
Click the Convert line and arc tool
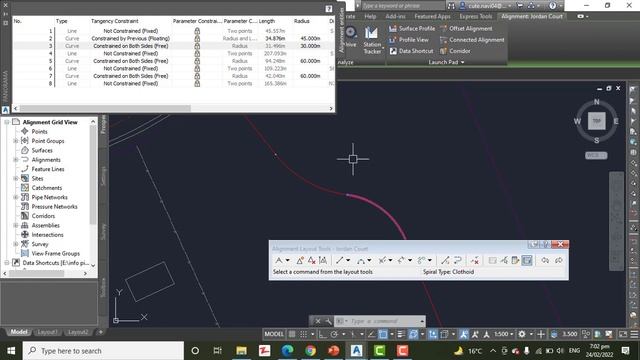(x=445, y=260)
